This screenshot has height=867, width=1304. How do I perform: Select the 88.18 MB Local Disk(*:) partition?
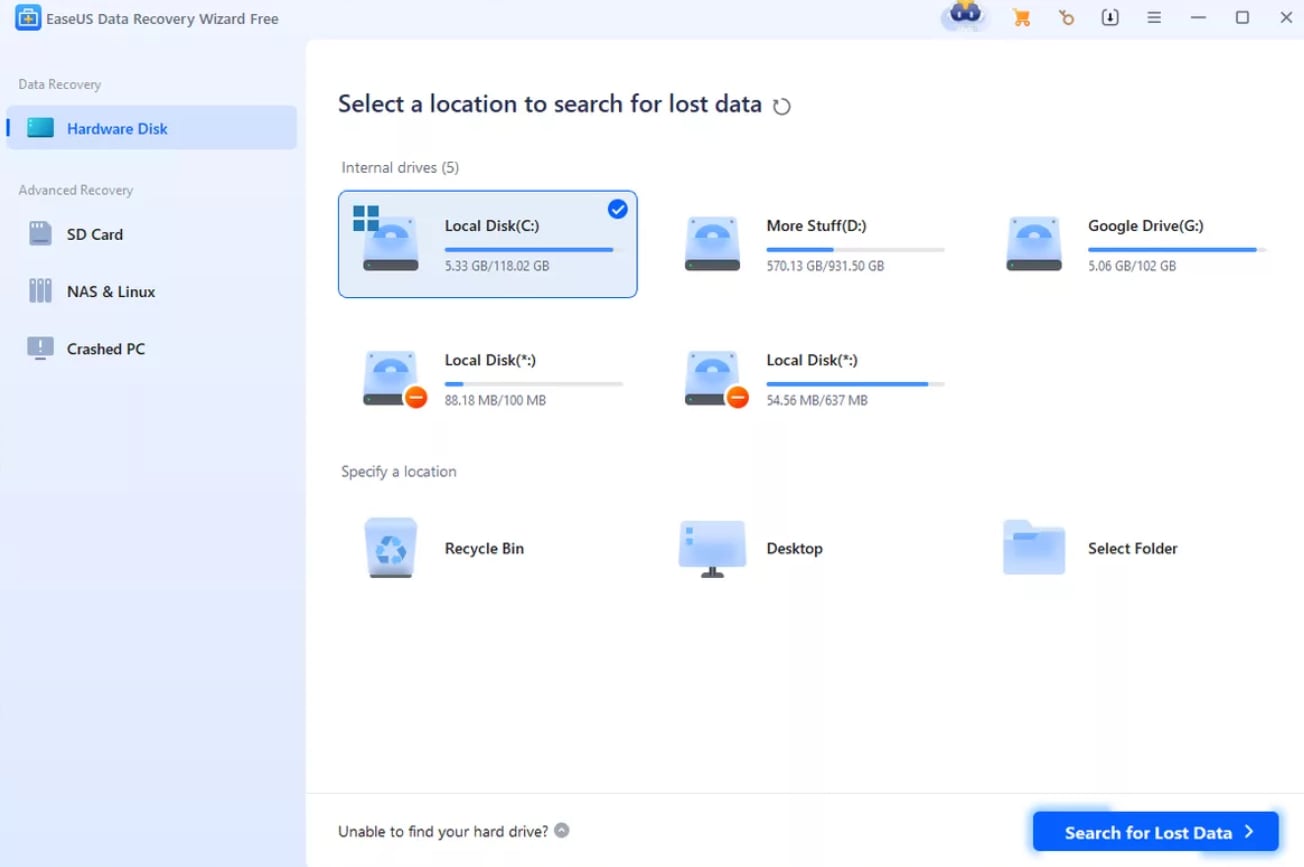tap(488, 378)
